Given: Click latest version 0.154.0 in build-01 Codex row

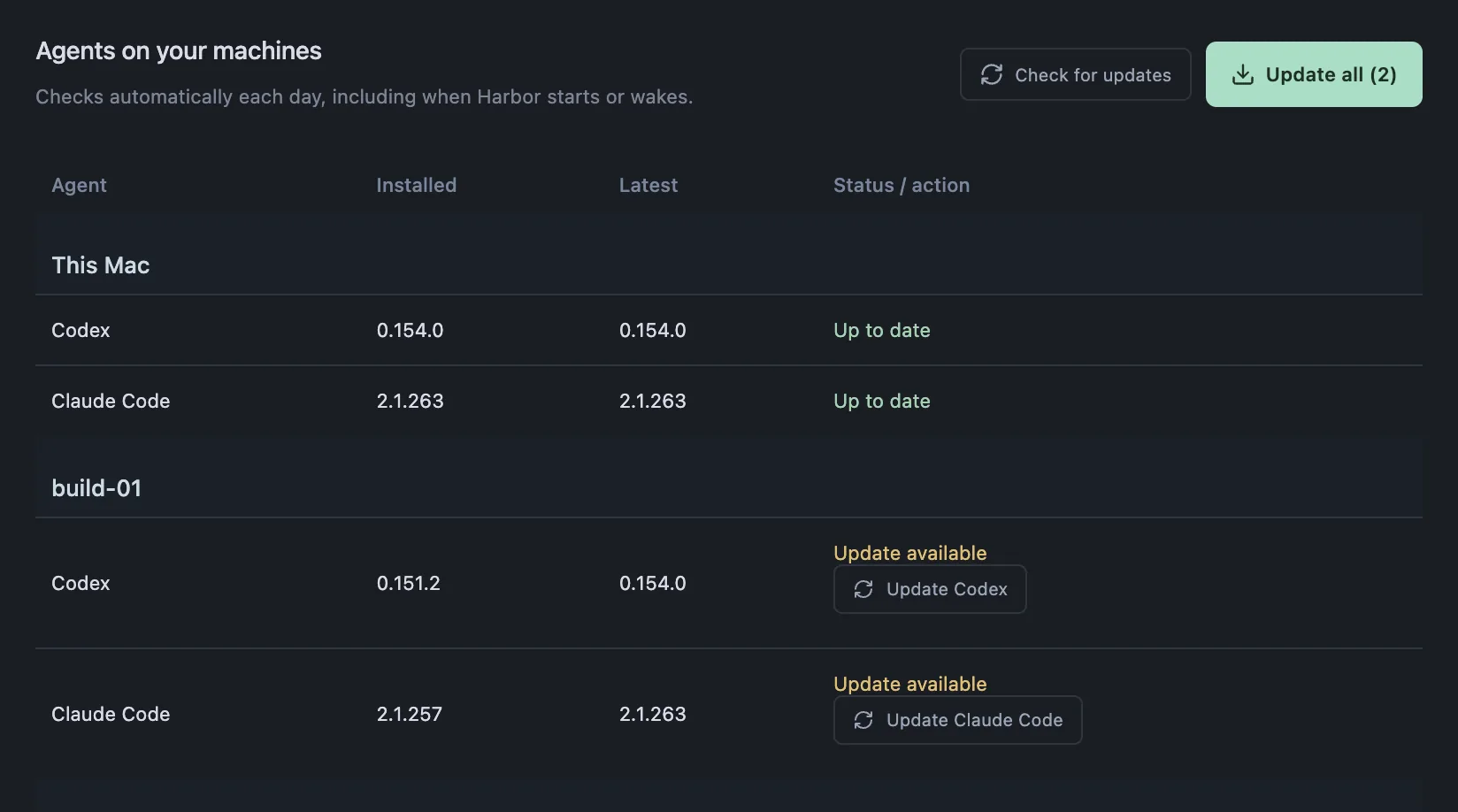Looking at the screenshot, I should pyautogui.click(x=653, y=583).
